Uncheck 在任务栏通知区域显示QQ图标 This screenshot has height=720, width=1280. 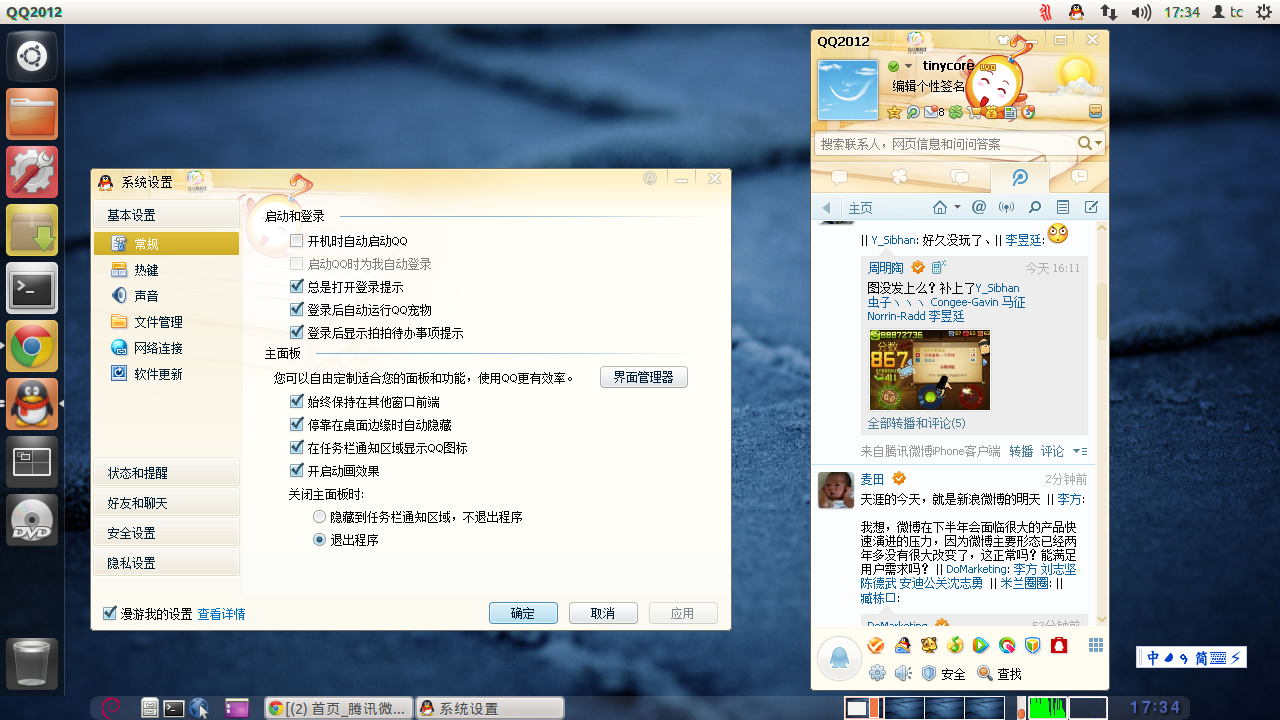pyautogui.click(x=296, y=448)
